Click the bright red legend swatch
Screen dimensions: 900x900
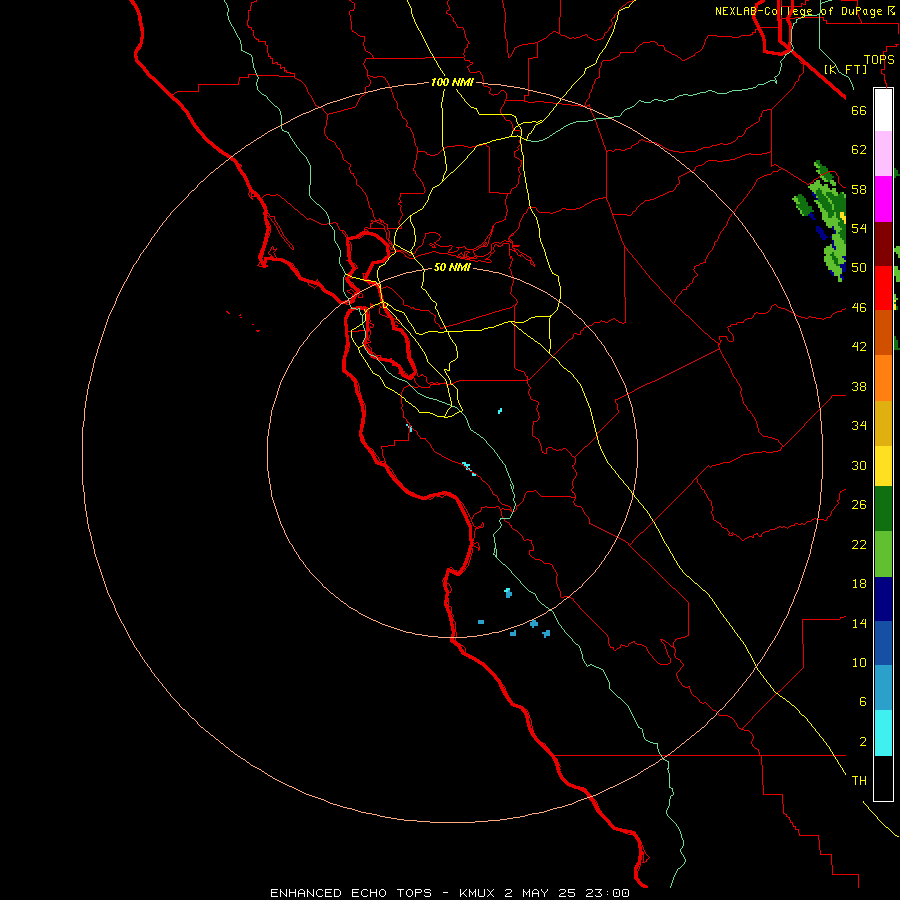tap(883, 288)
